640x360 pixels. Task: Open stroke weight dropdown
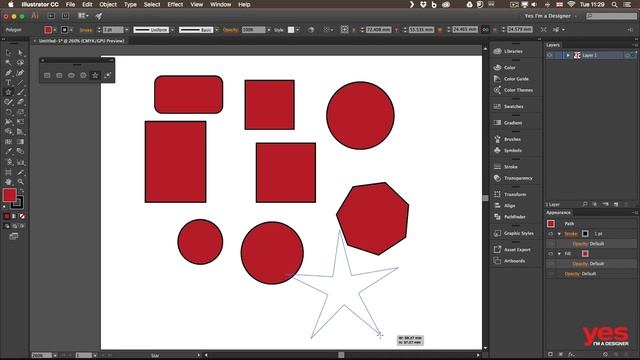coord(127,30)
